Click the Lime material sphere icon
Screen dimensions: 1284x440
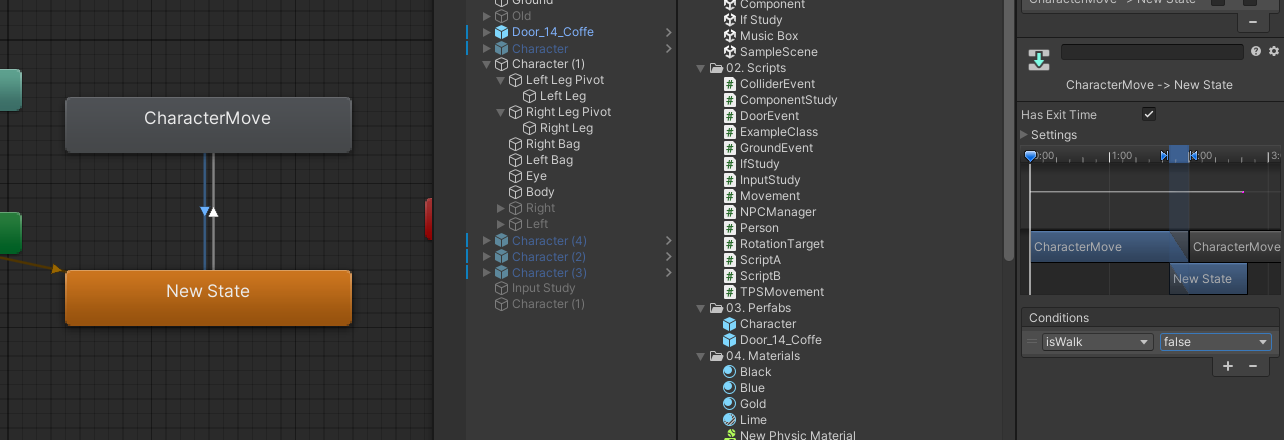730,420
